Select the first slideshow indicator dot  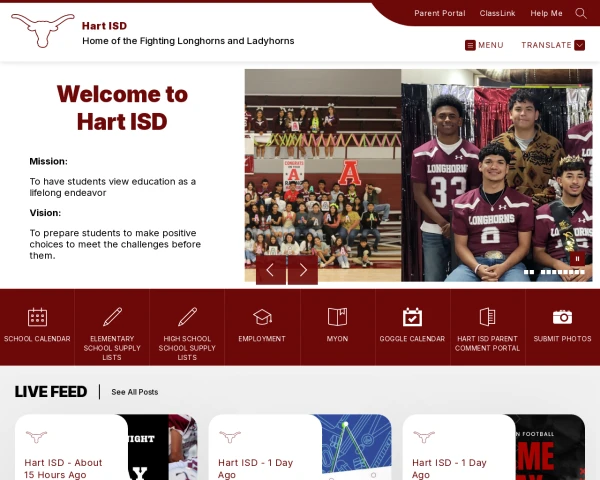pos(526,272)
